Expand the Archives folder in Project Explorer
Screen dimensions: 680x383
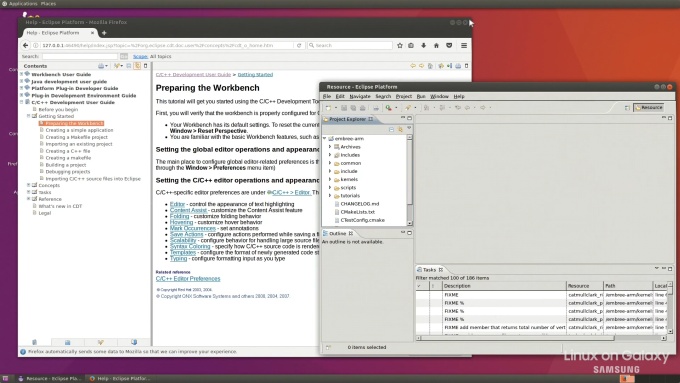(330, 147)
